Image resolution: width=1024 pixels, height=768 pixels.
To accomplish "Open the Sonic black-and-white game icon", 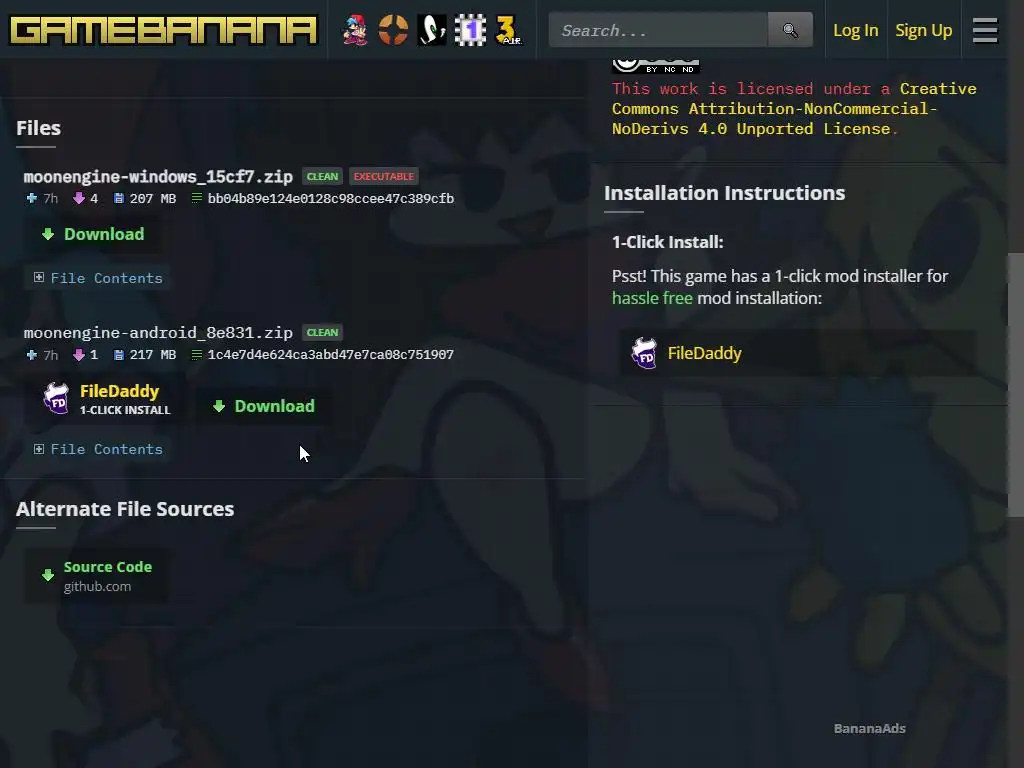I will (432, 30).
